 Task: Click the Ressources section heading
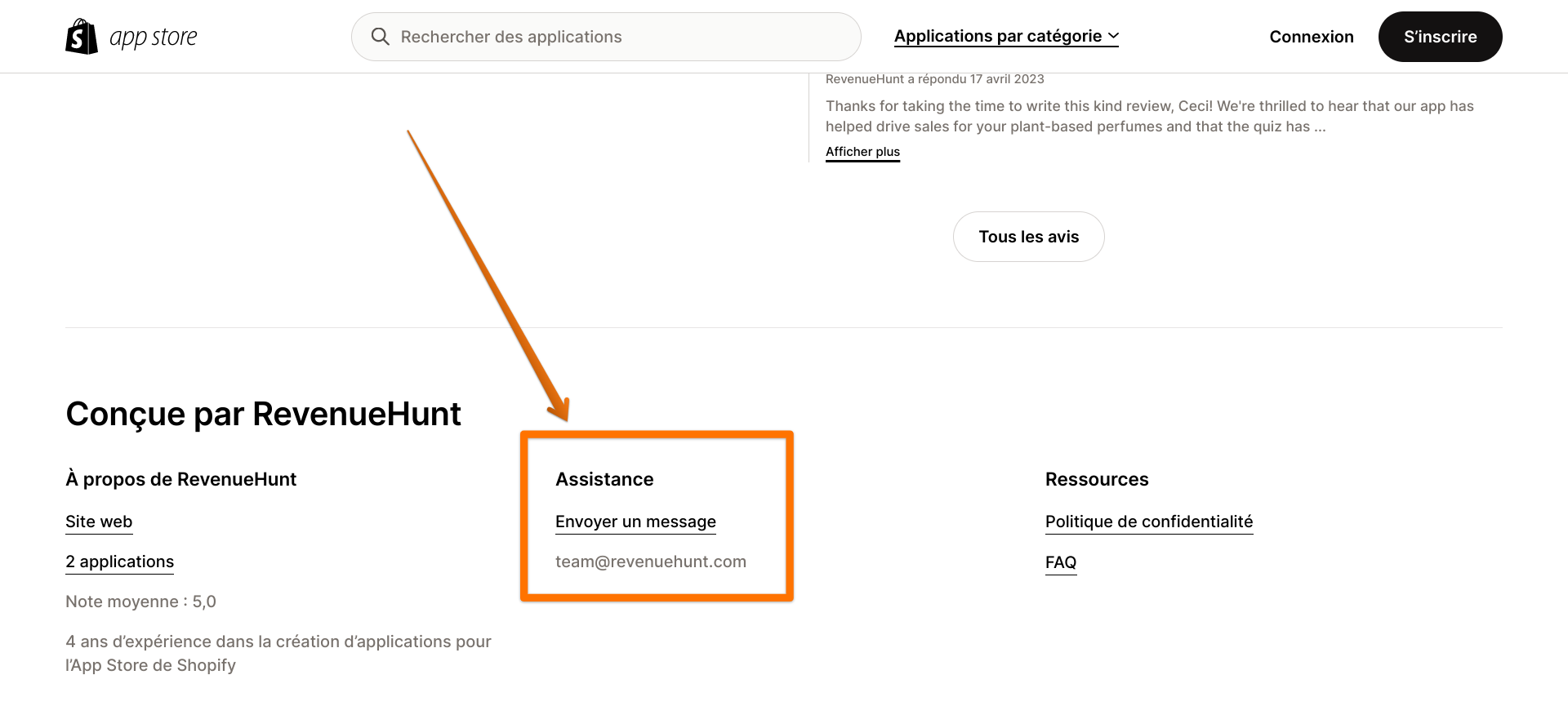point(1096,479)
